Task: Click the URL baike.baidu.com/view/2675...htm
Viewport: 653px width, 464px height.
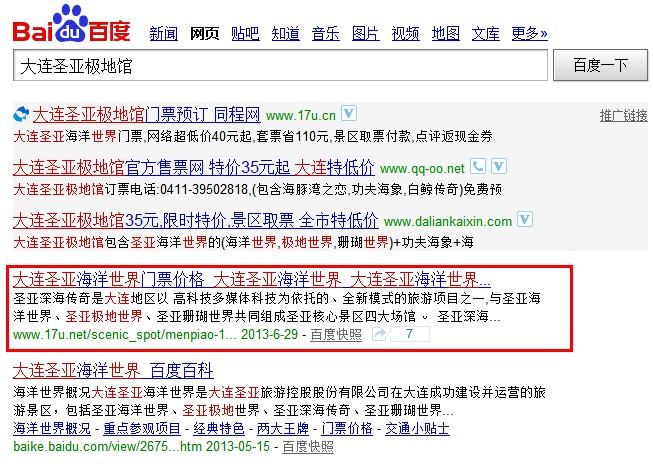Action: tap(107, 447)
